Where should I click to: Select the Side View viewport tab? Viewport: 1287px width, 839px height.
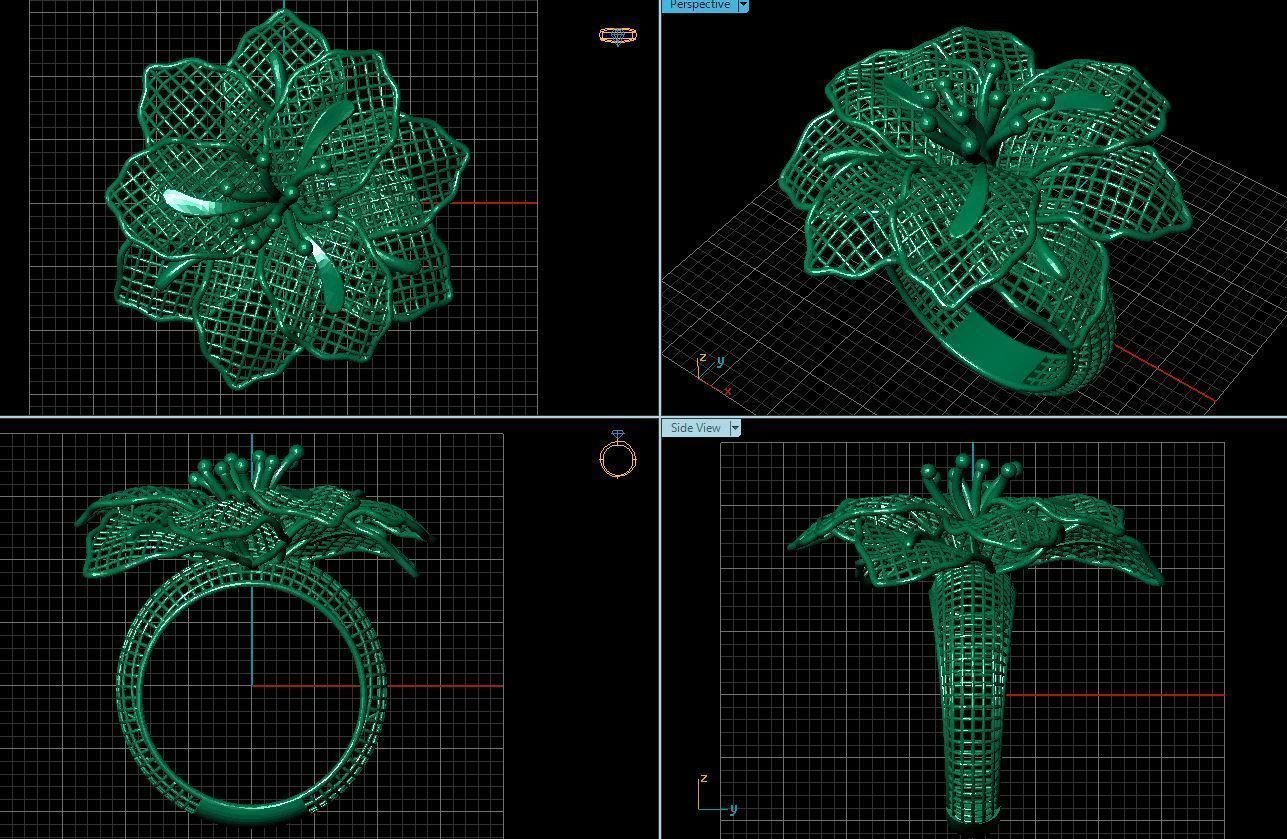click(695, 428)
